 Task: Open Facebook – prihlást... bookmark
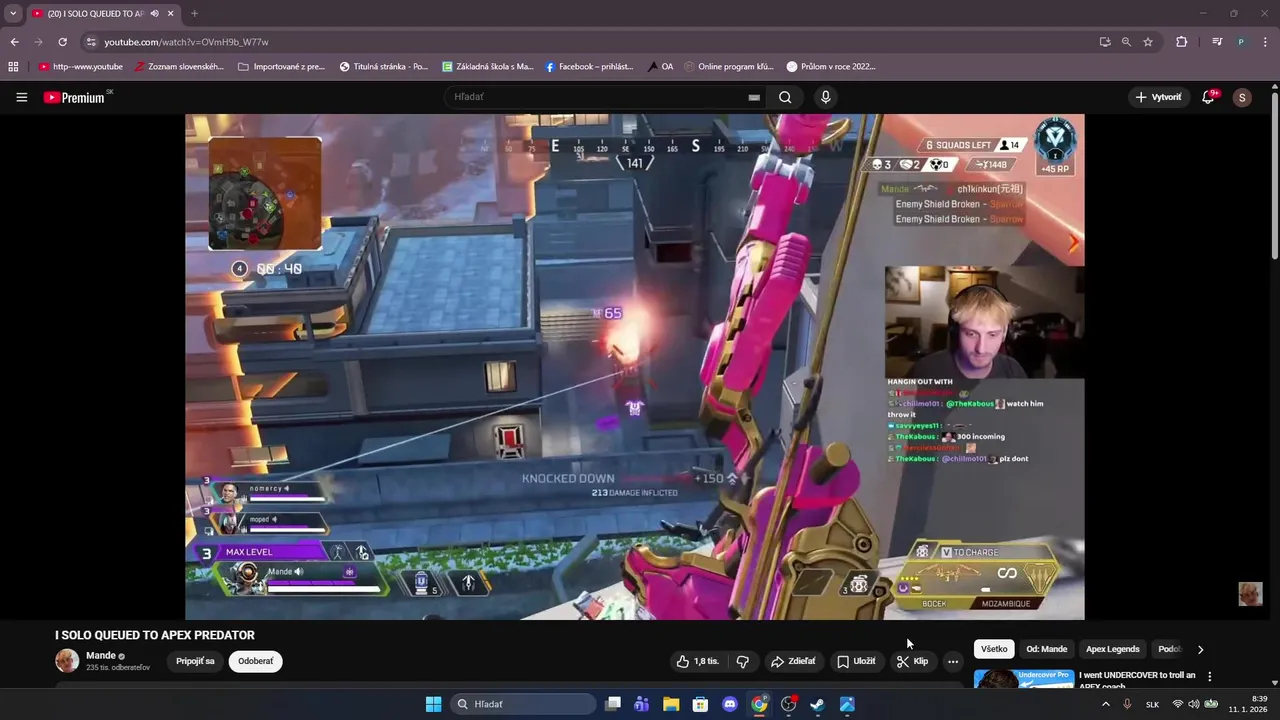tap(589, 67)
